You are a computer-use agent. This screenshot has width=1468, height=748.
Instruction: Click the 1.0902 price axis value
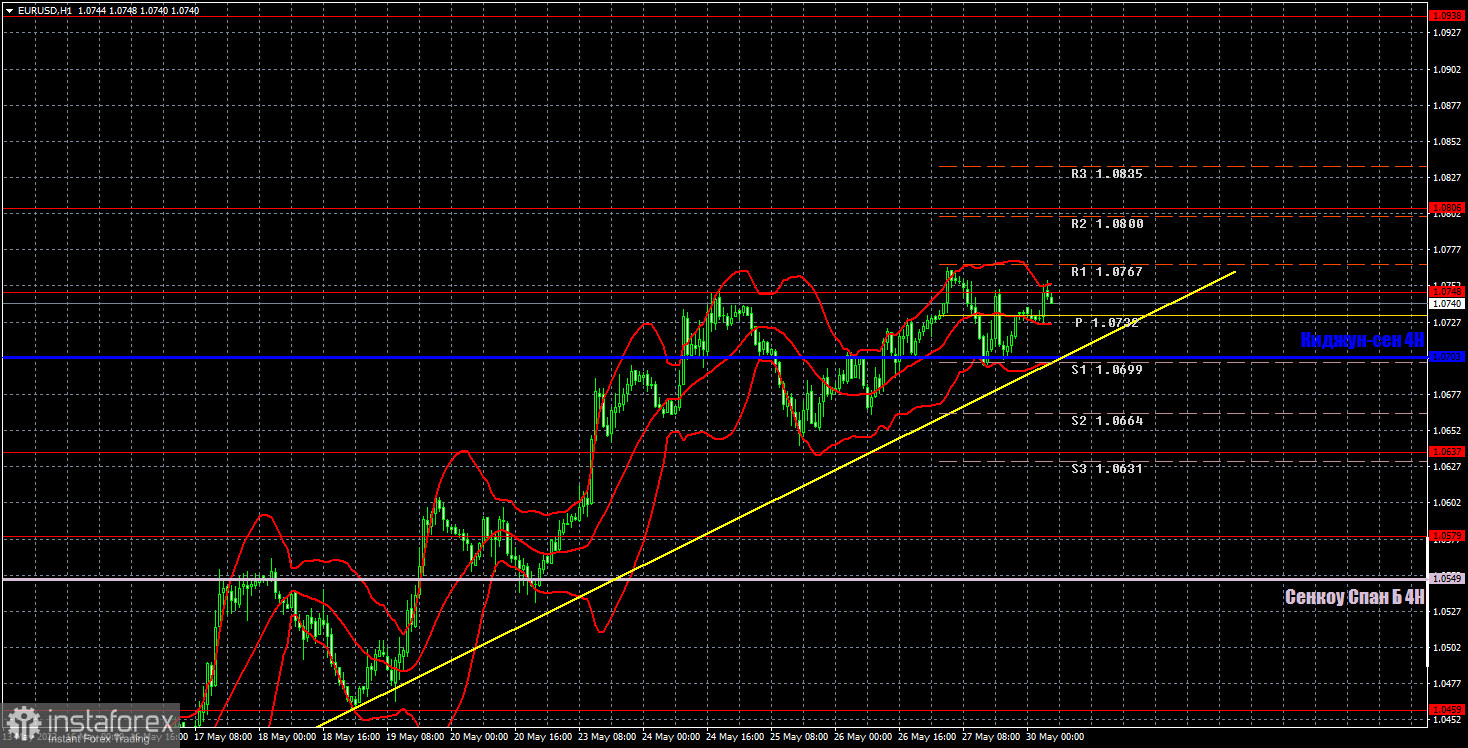(1447, 69)
